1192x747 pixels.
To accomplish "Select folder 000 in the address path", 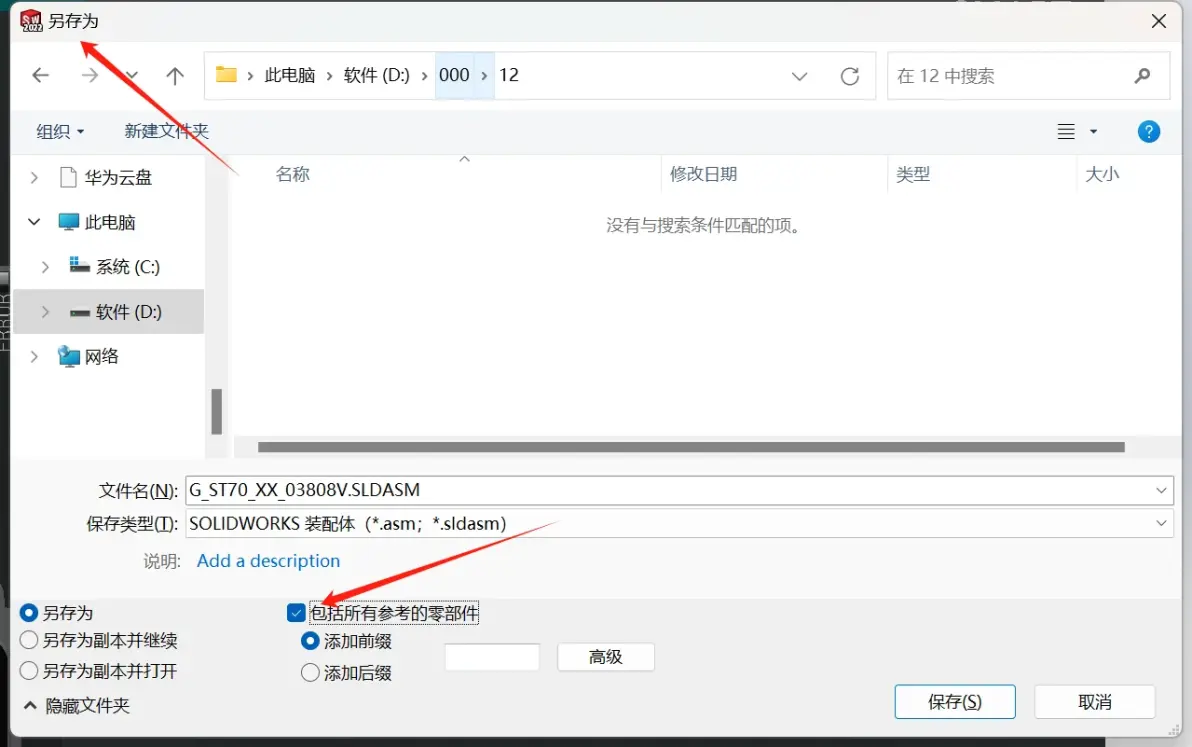I will [x=454, y=75].
